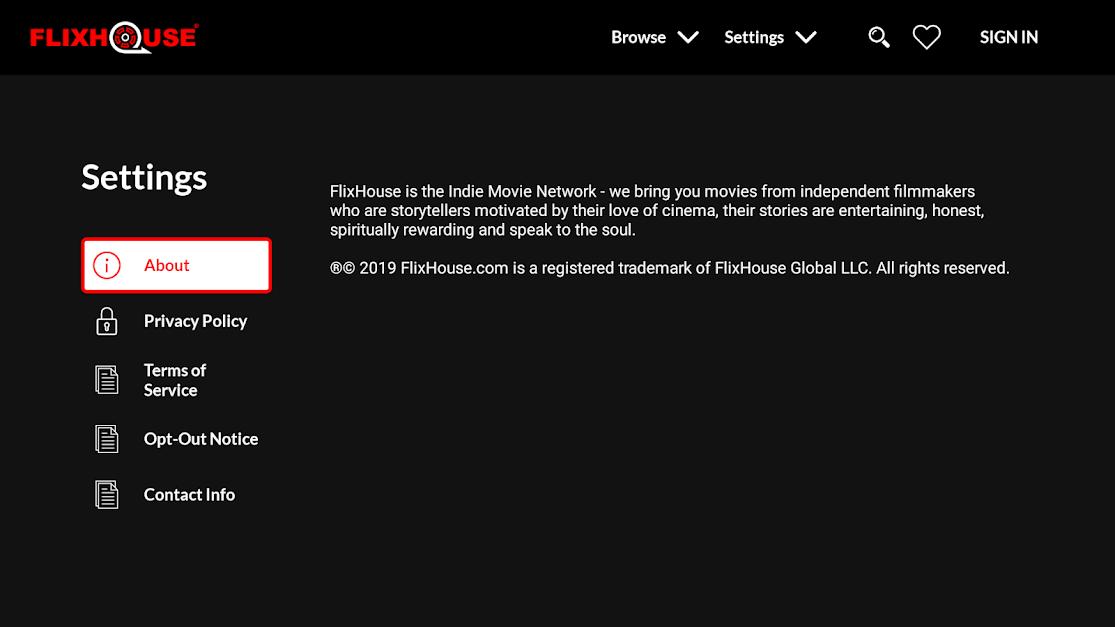The image size is (1115, 627).
Task: Click the About info circle icon
Action: click(x=107, y=265)
